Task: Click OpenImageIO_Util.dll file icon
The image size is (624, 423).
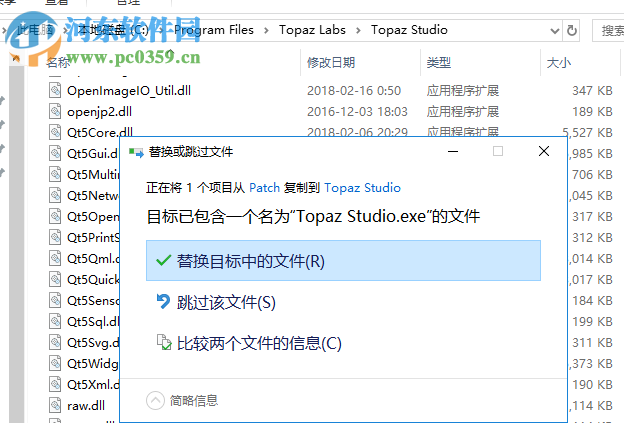Action: 55,90
